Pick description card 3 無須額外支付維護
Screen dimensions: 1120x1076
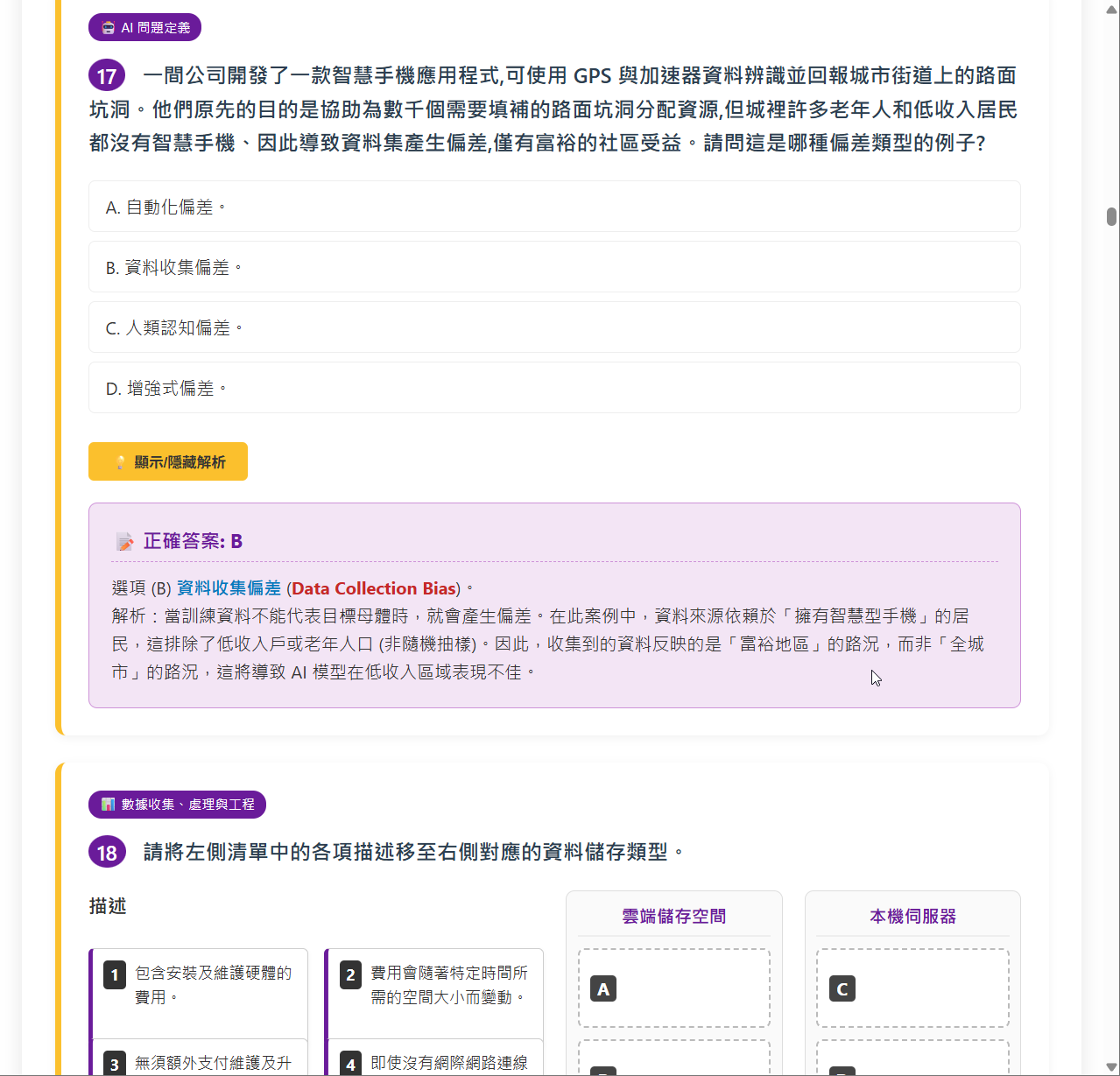(x=199, y=1058)
